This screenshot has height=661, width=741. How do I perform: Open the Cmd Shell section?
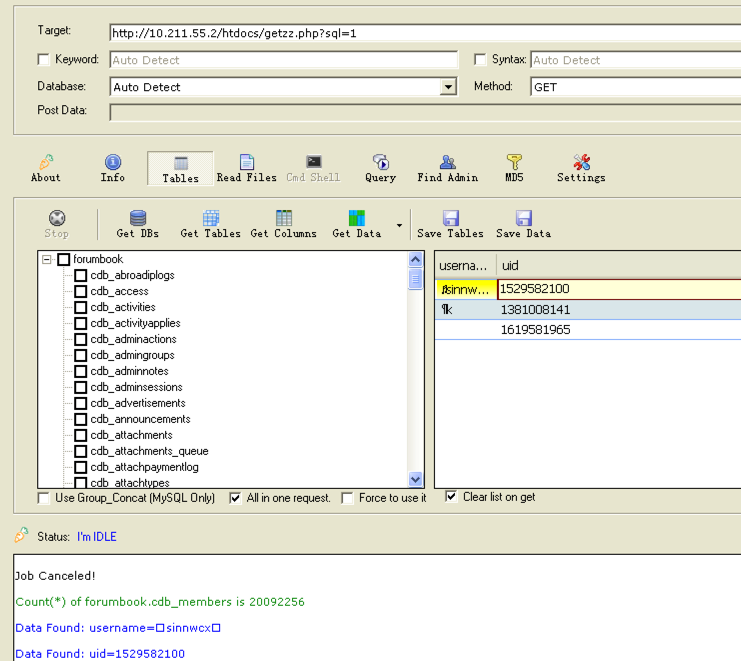pyautogui.click(x=313, y=168)
